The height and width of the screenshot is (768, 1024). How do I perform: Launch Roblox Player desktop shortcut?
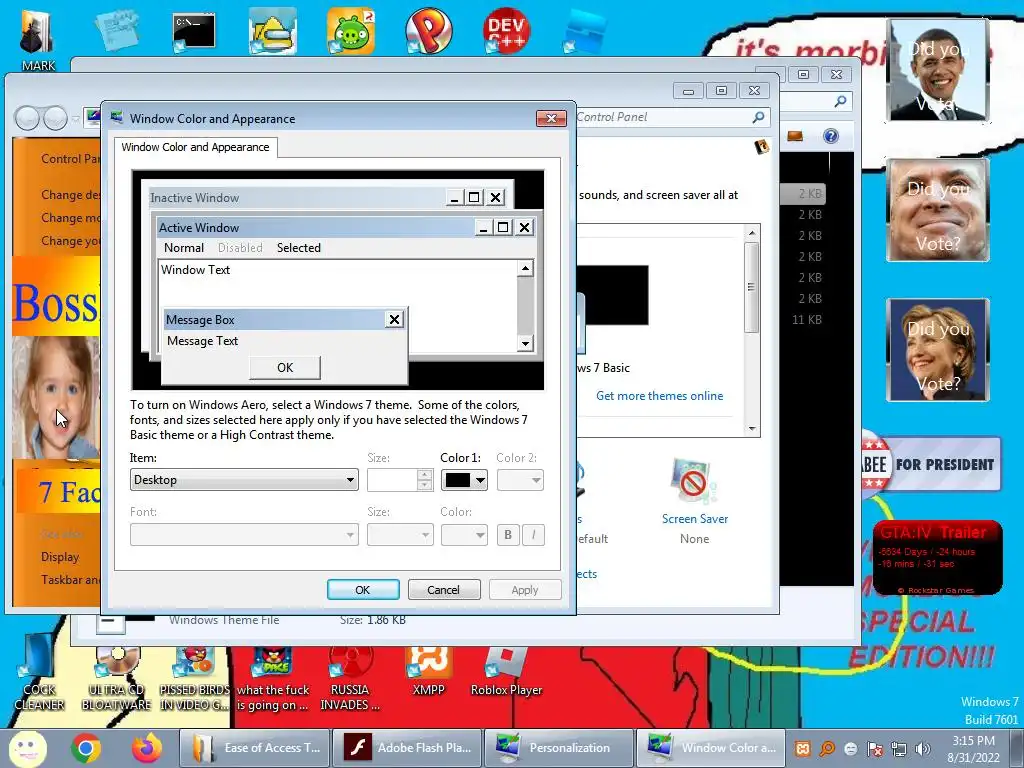point(506,669)
